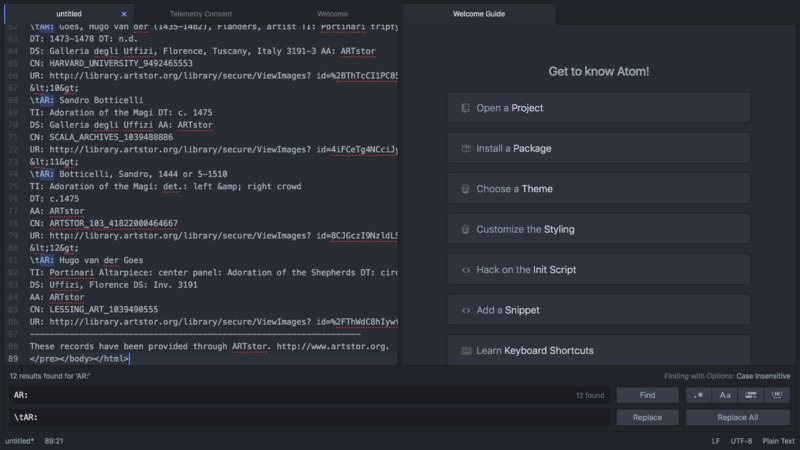
Task: Click the text 'Sandro Botticelli' on line 68
Action: pyautogui.click(x=101, y=100)
